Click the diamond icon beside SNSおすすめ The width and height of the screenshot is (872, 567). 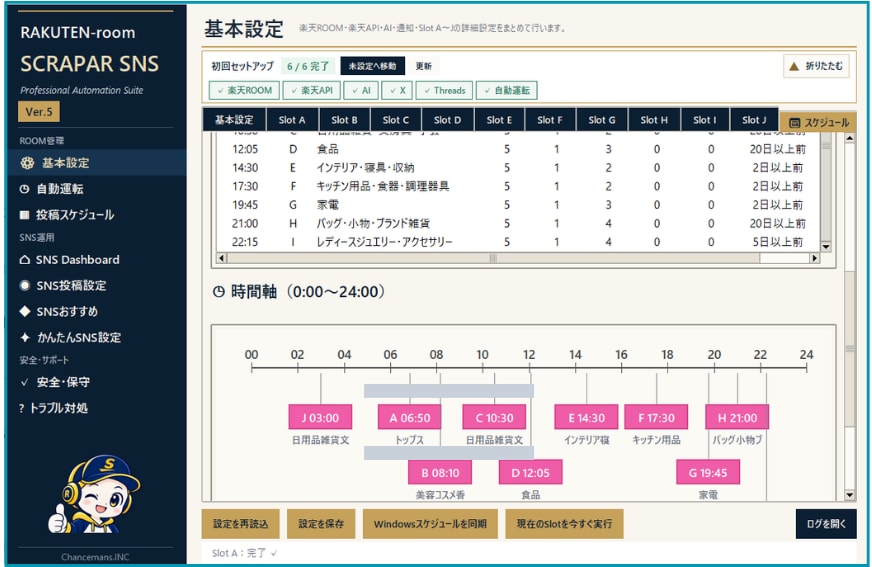click(x=24, y=311)
